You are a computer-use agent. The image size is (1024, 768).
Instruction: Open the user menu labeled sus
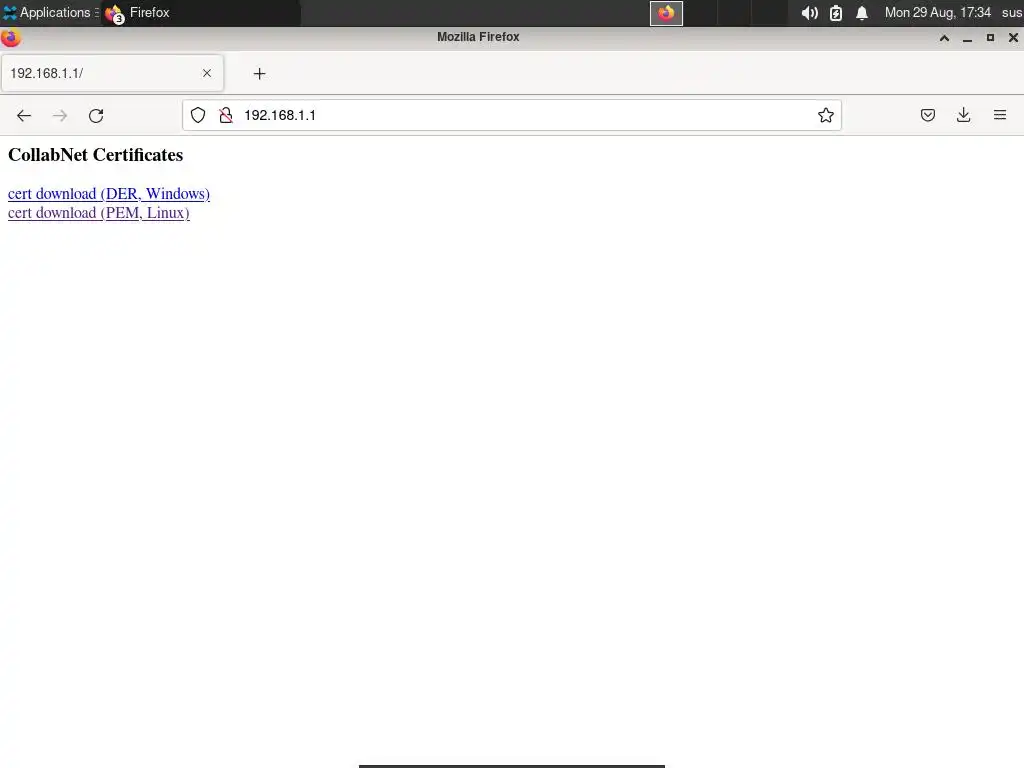pos(1012,12)
